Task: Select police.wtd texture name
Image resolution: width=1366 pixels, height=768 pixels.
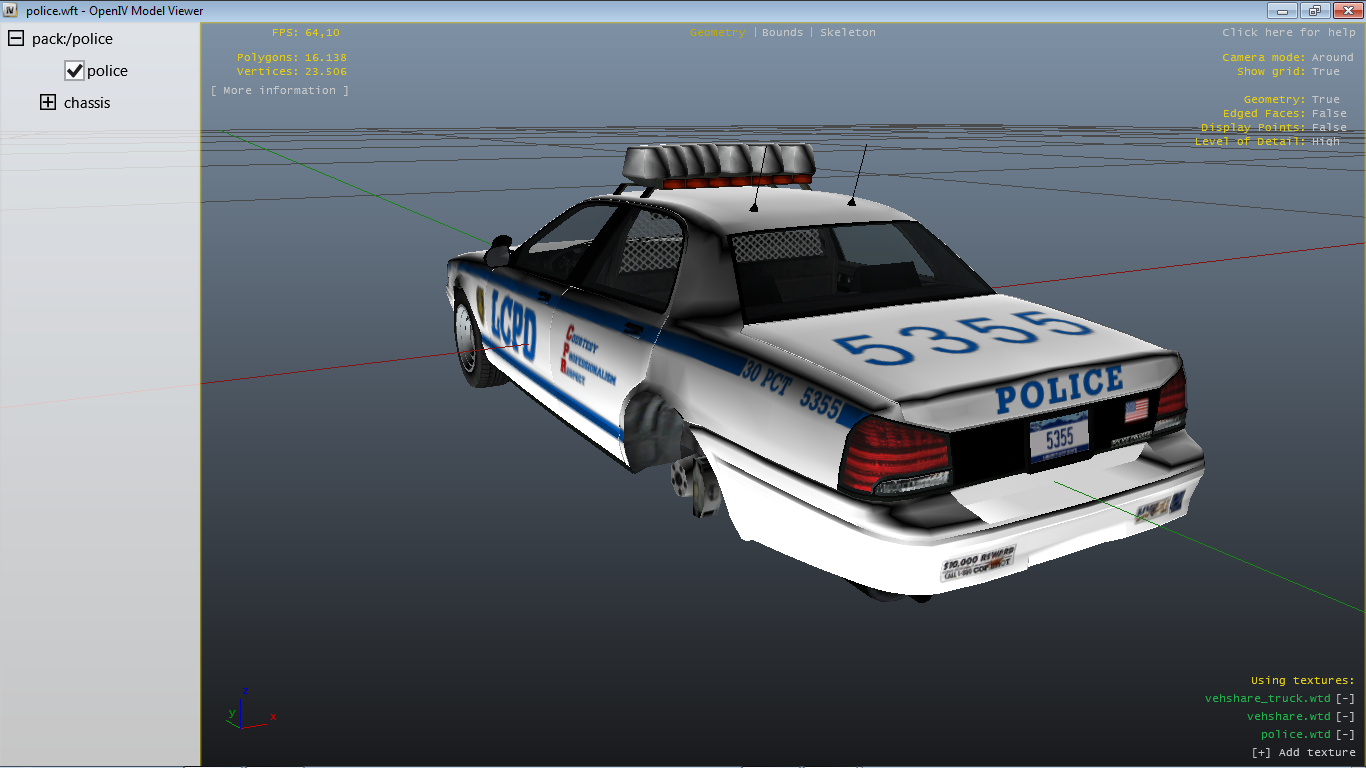Action: click(1296, 735)
